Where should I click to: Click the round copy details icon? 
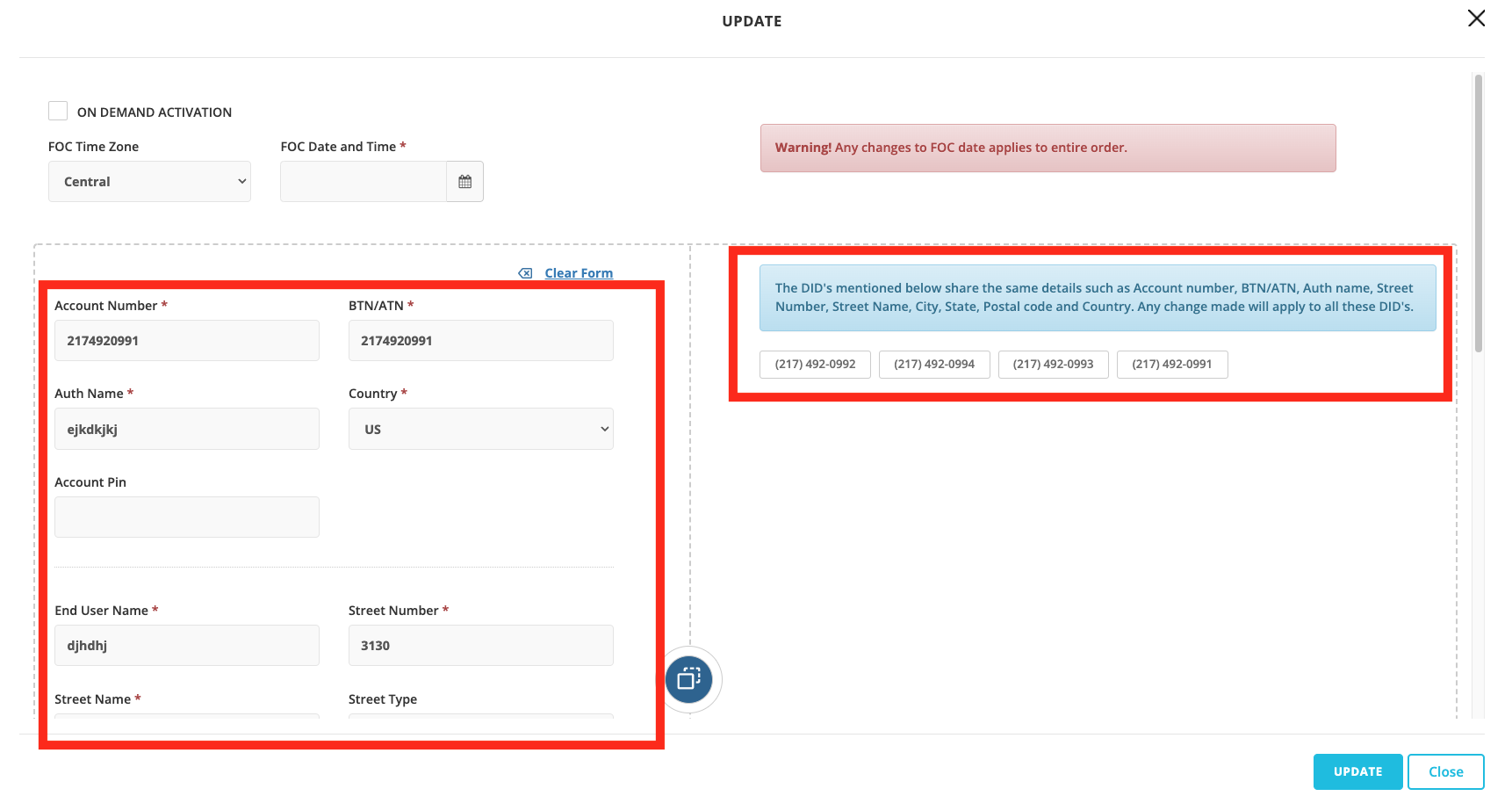[x=689, y=679]
